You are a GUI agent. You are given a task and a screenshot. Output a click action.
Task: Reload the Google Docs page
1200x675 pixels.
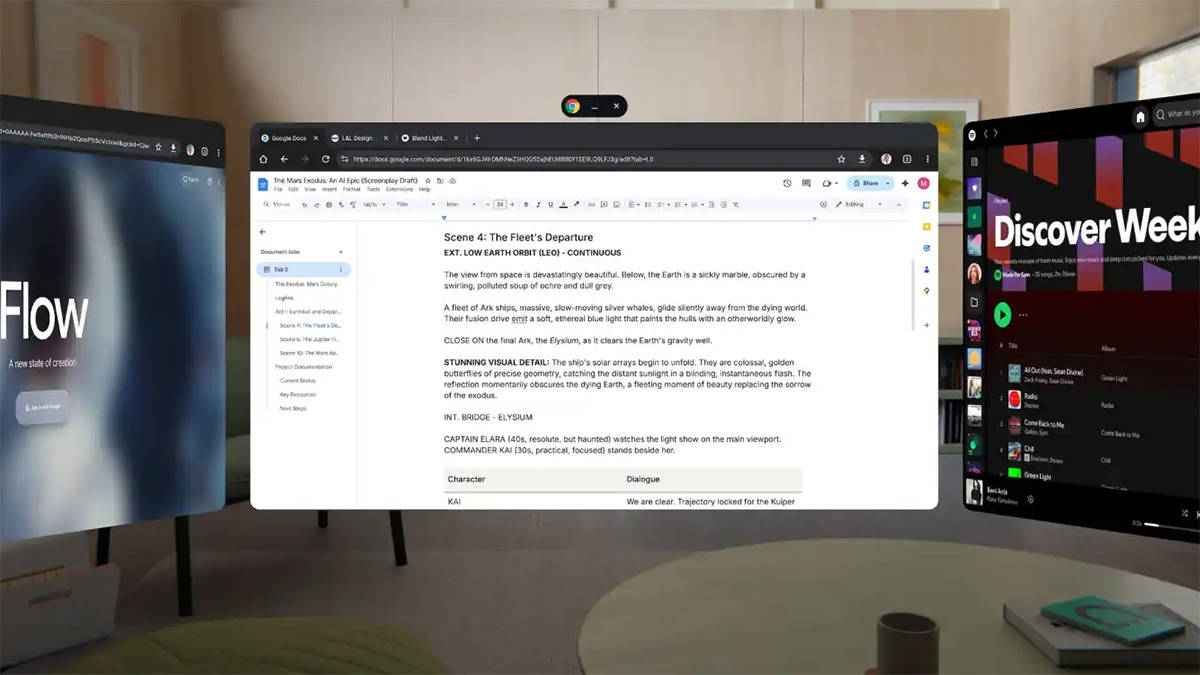tap(326, 159)
